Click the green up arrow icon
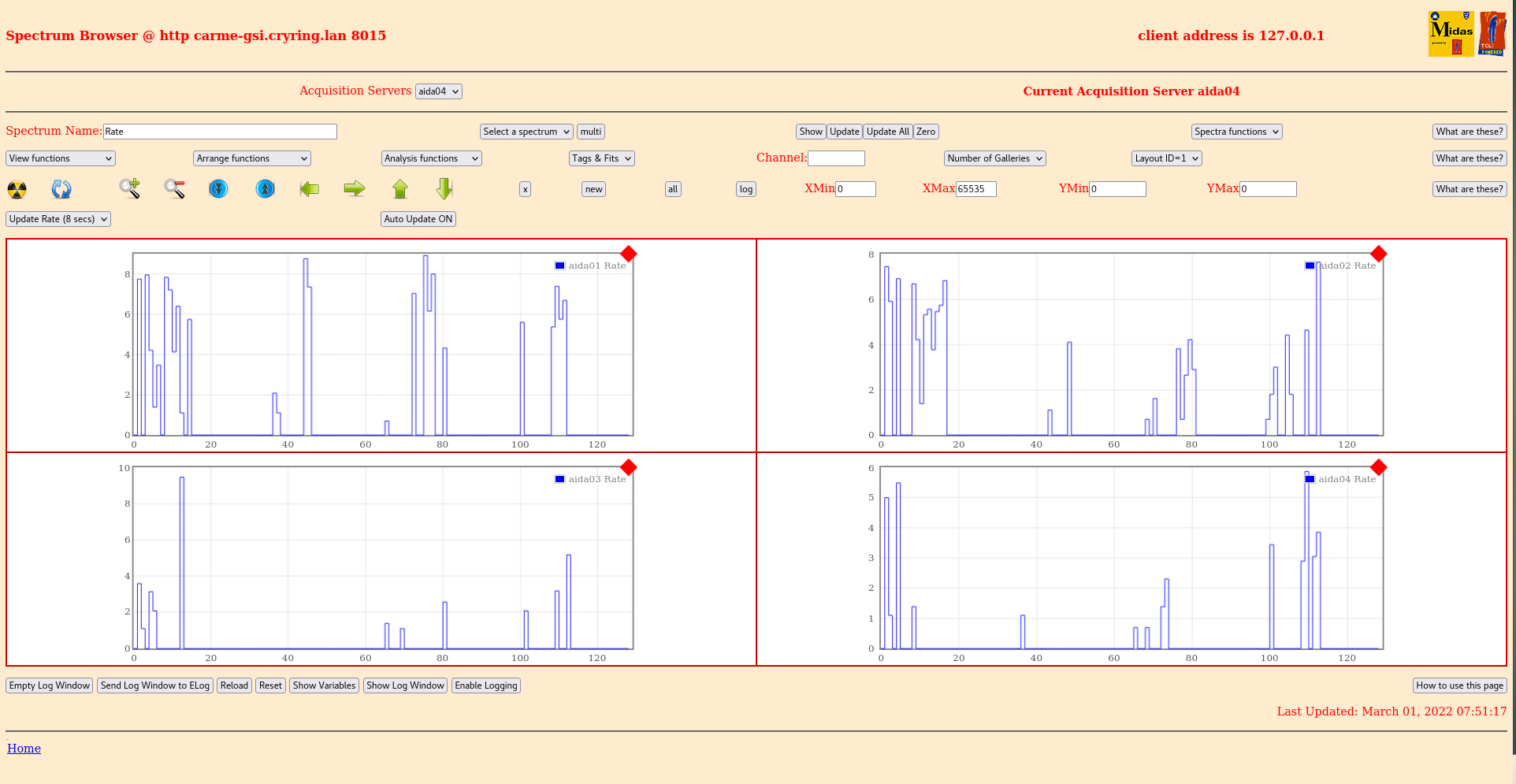This screenshot has height=784, width=1516. point(400,189)
